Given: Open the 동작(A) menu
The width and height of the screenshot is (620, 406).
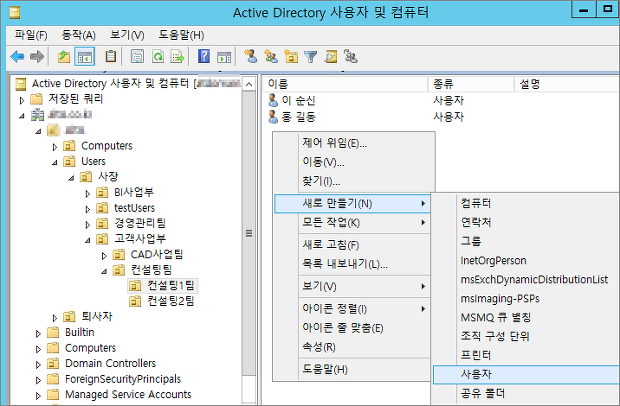Looking at the screenshot, I should coord(79,35).
